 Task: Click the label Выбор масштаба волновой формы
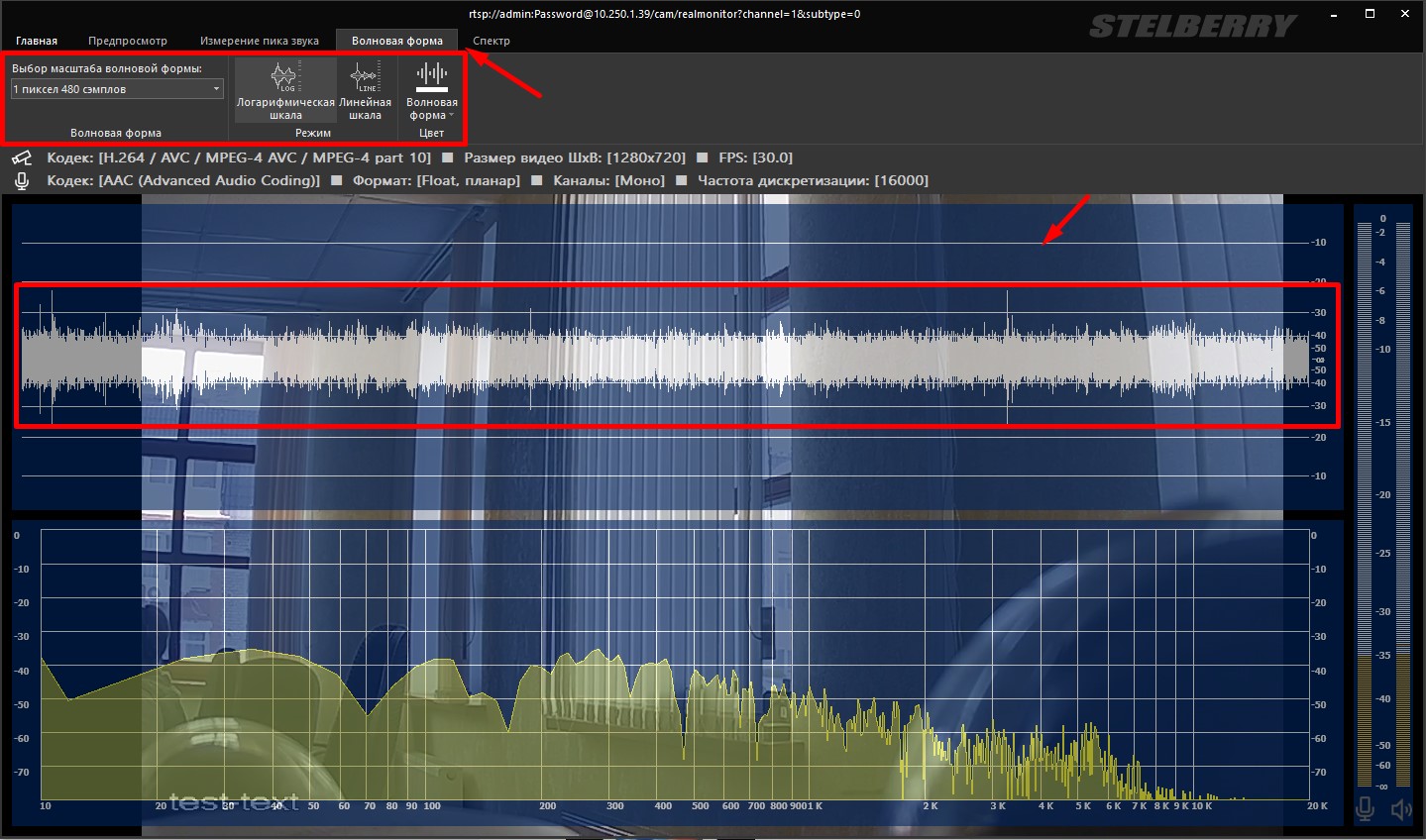coord(107,68)
